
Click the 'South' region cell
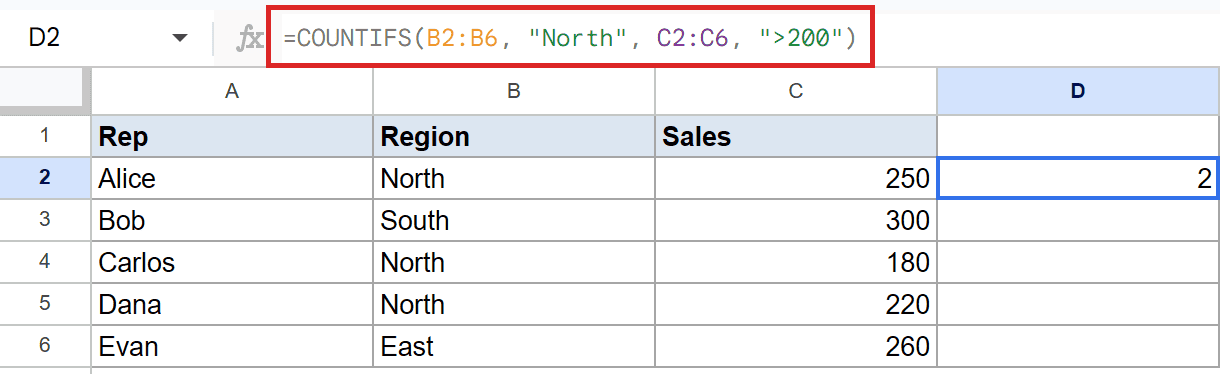coord(514,220)
